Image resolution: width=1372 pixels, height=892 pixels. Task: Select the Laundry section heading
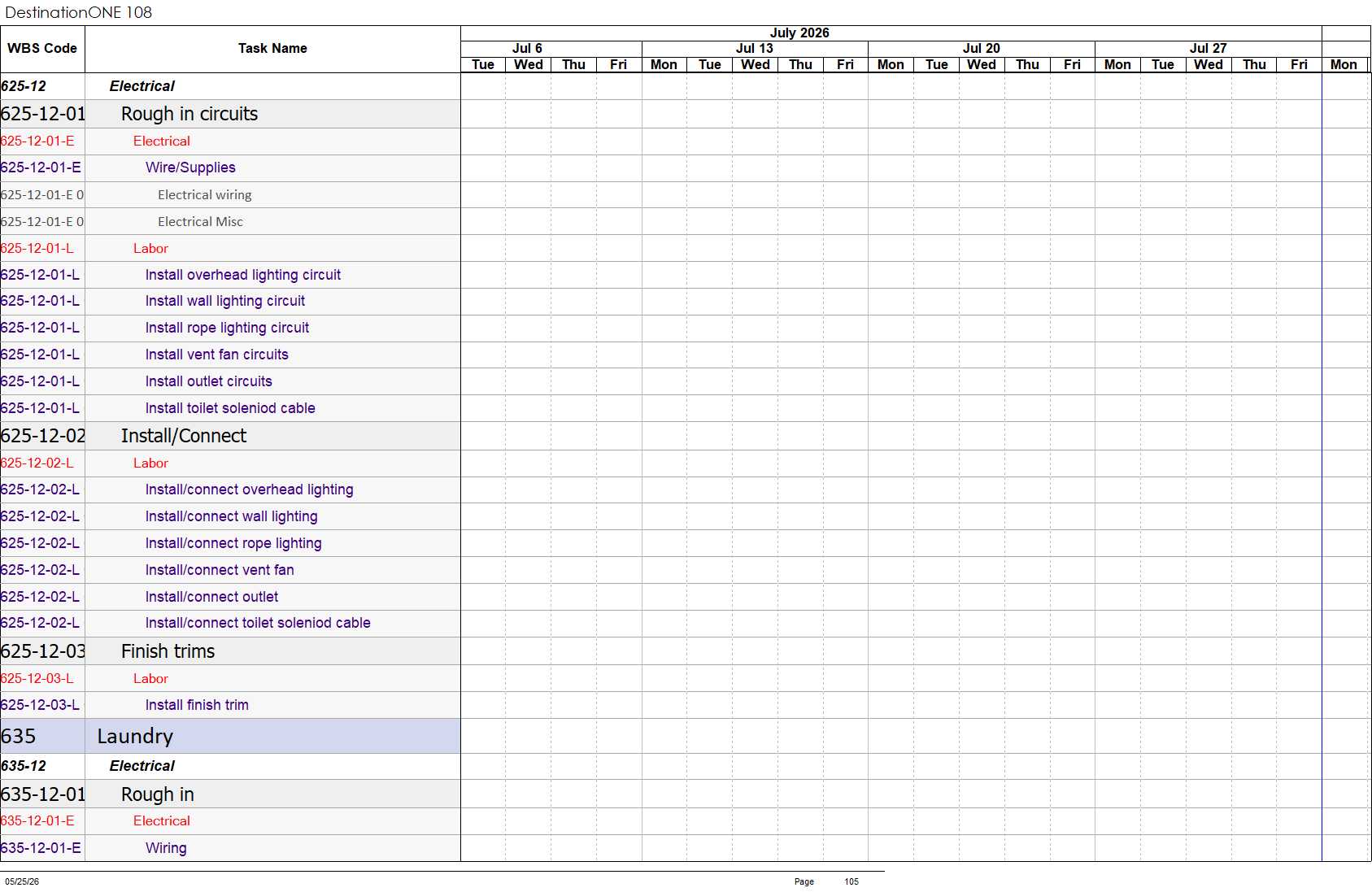[x=135, y=737]
